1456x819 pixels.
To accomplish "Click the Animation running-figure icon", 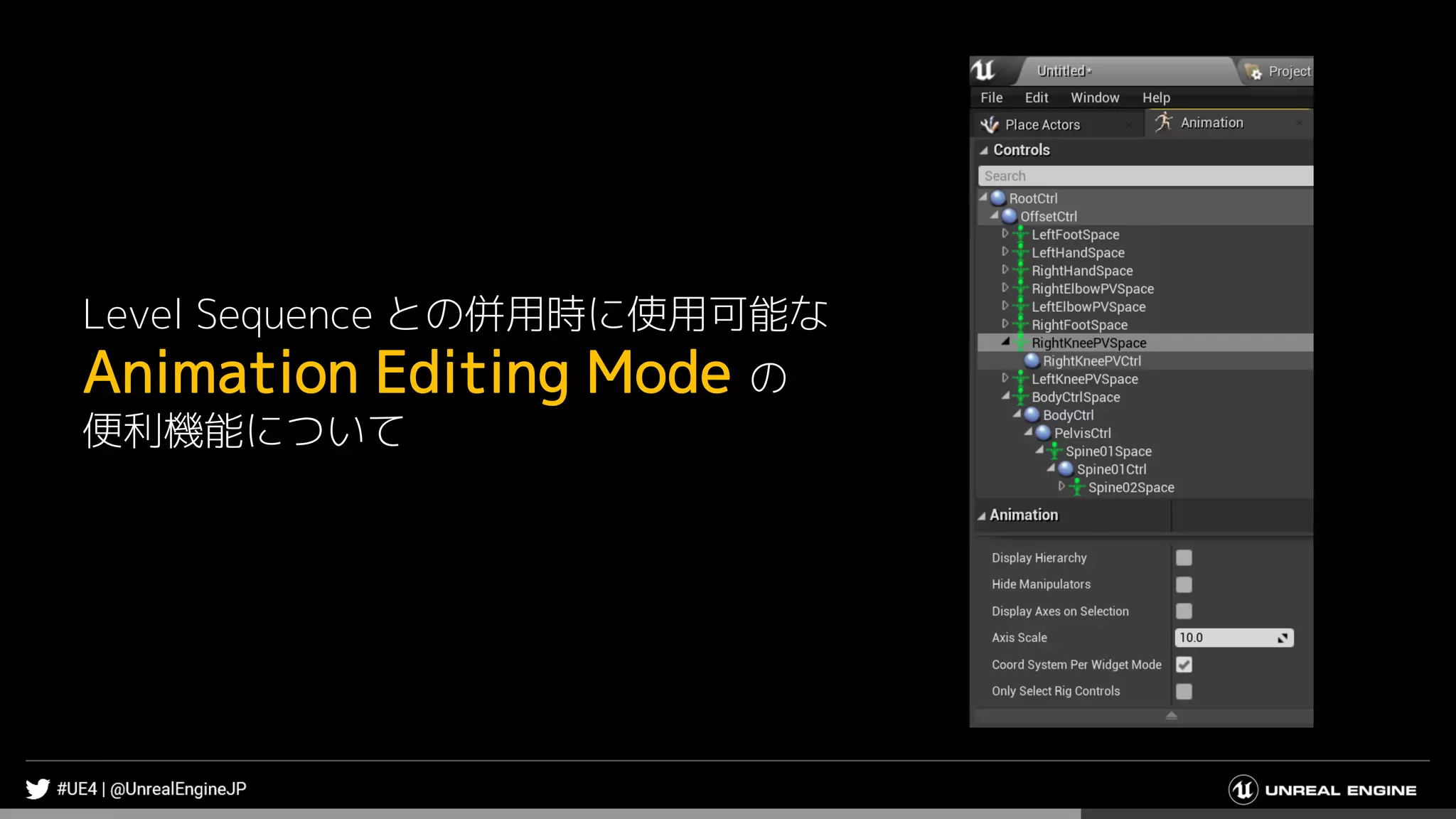I will 1163,122.
